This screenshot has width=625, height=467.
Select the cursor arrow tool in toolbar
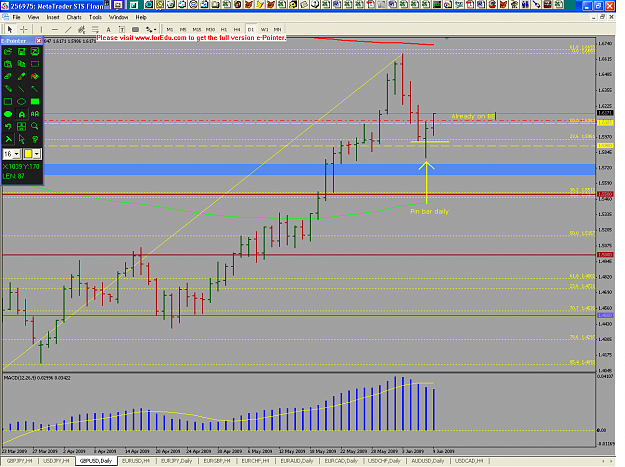(10, 29)
